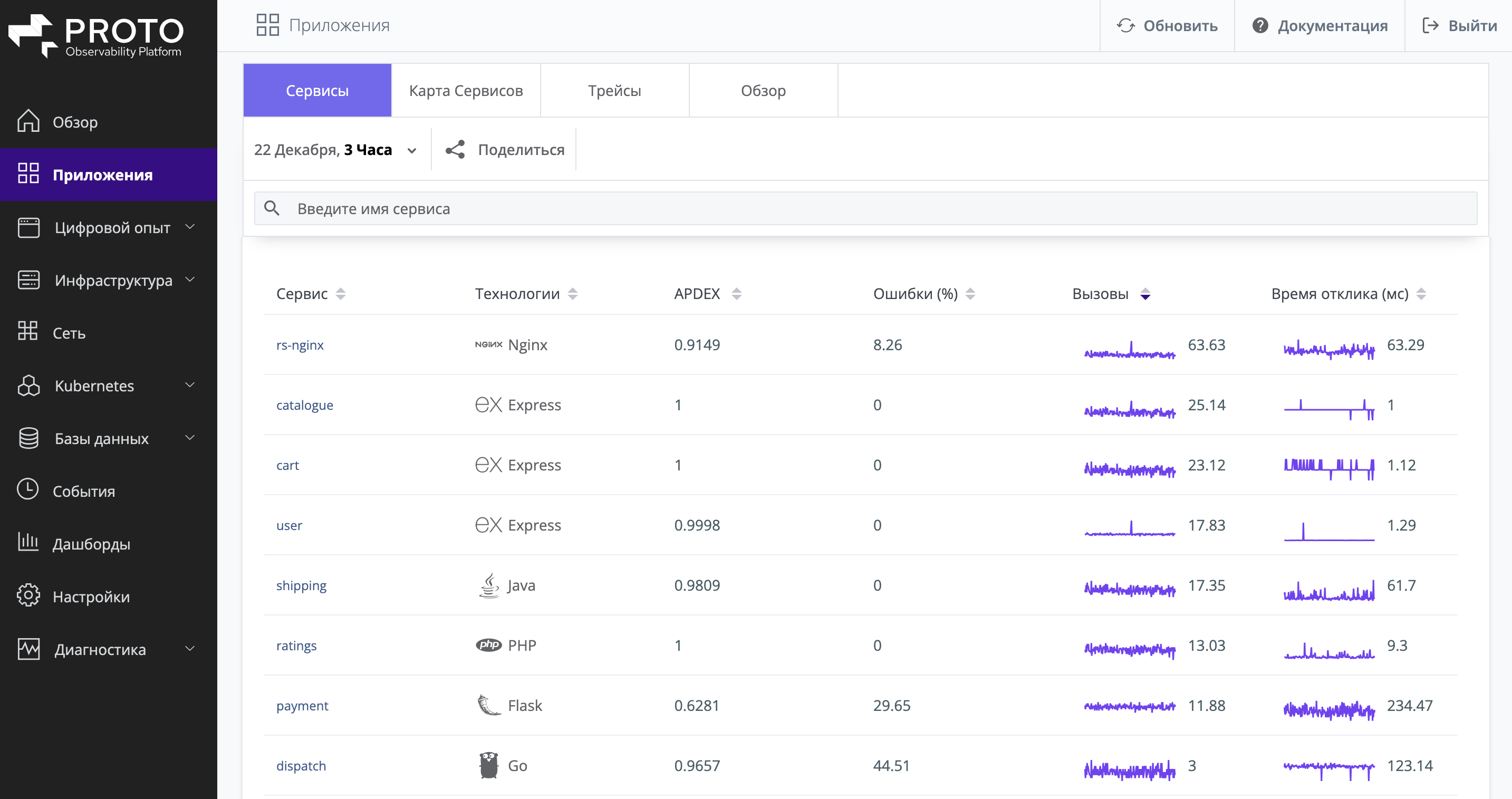Click the Сеть network icon
This screenshot has height=799, width=1512.
28,332
